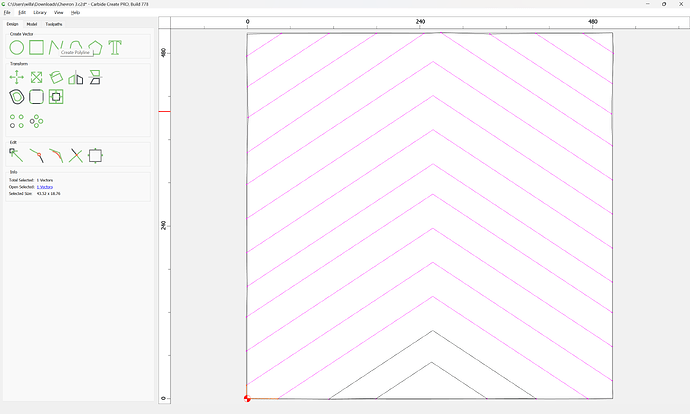The width and height of the screenshot is (690, 414).
Task: Open the Edit menu
Action: pos(22,13)
